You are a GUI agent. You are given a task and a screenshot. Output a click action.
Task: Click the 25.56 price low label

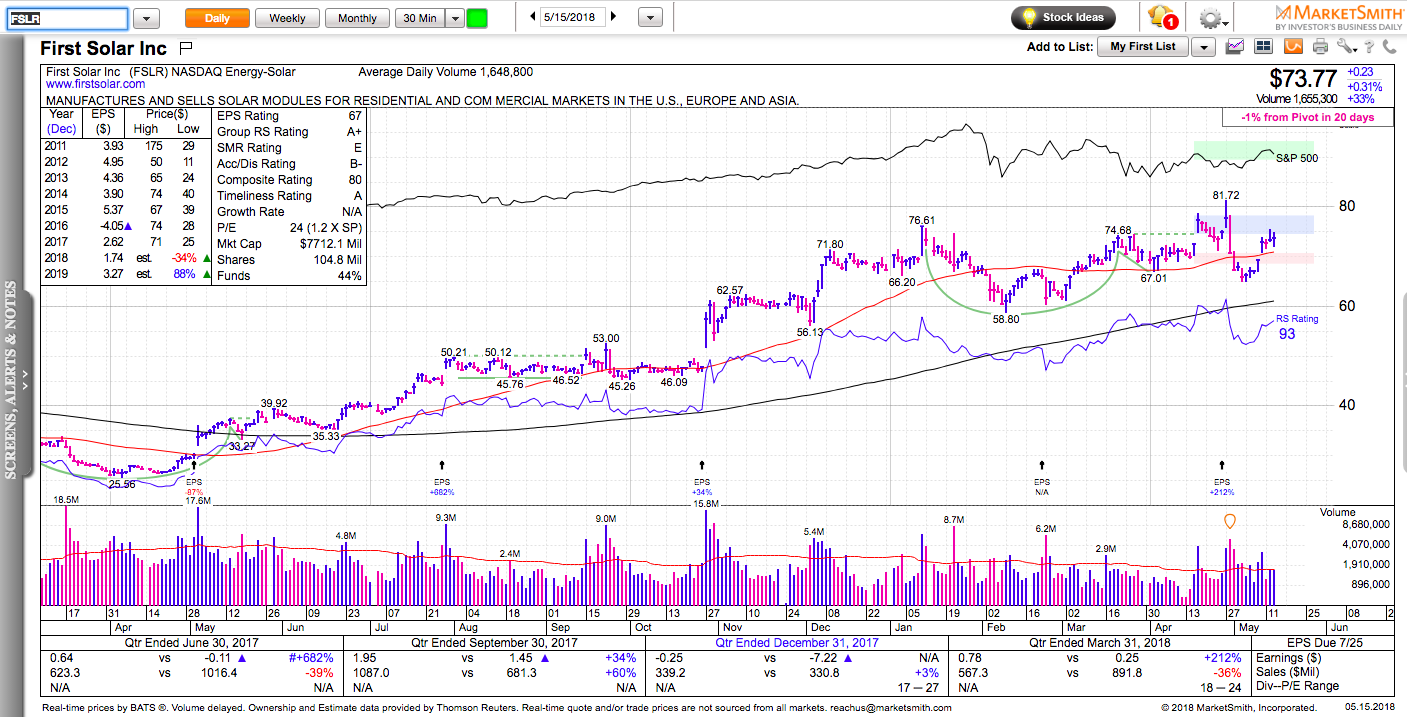[122, 484]
